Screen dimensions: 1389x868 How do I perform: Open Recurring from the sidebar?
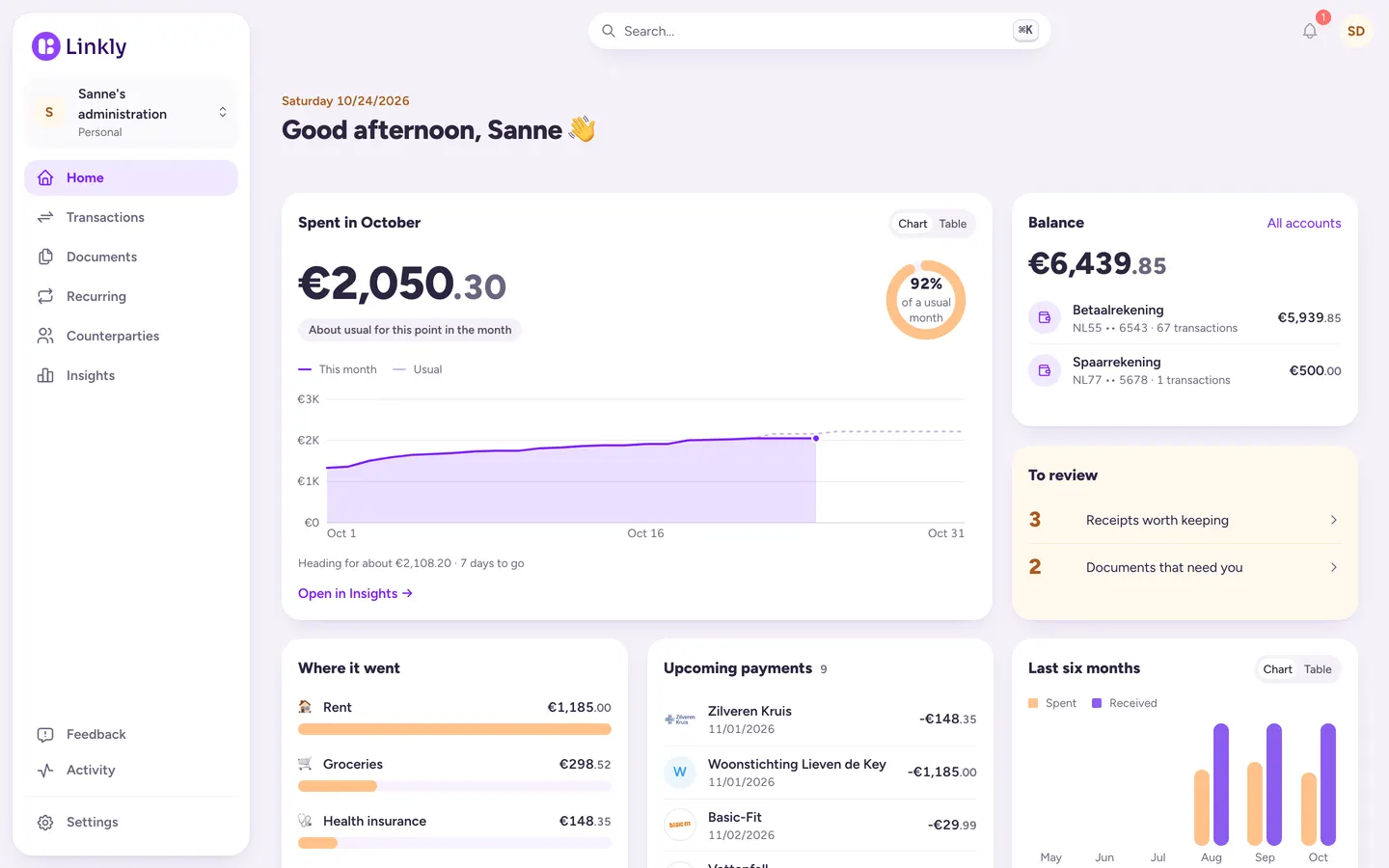tap(131, 296)
